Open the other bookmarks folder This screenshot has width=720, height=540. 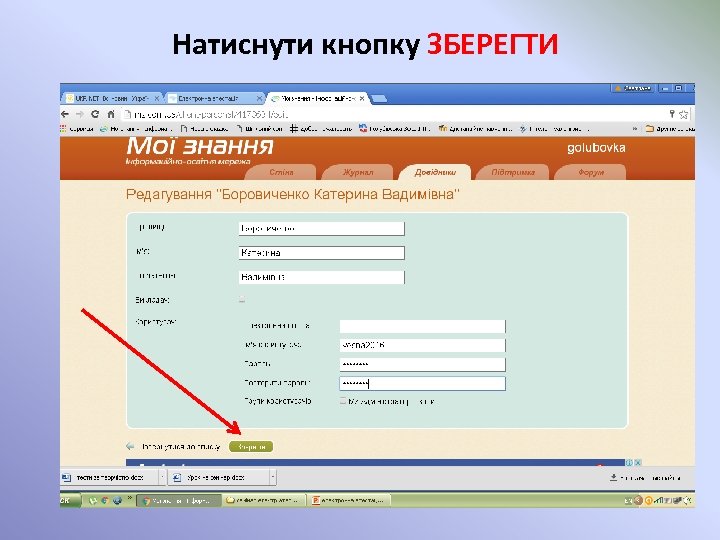pos(669,129)
